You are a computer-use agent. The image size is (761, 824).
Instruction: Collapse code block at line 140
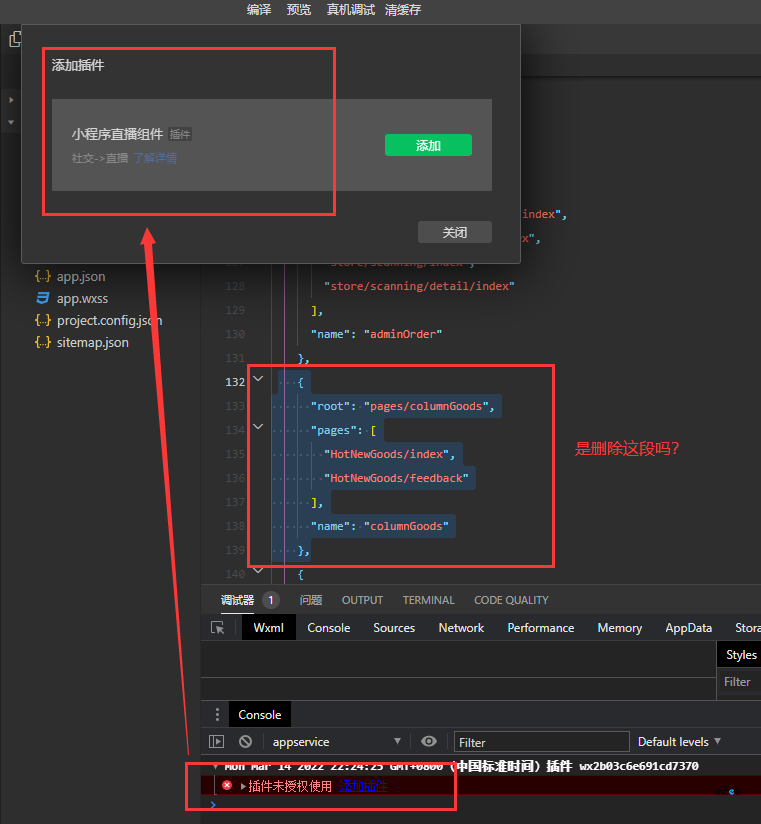click(x=258, y=570)
